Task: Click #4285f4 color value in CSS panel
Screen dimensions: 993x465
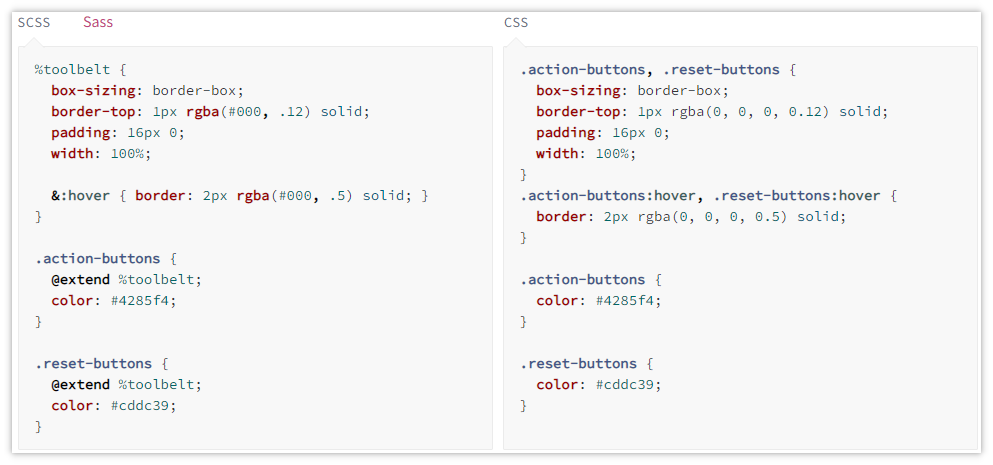Action: point(629,301)
